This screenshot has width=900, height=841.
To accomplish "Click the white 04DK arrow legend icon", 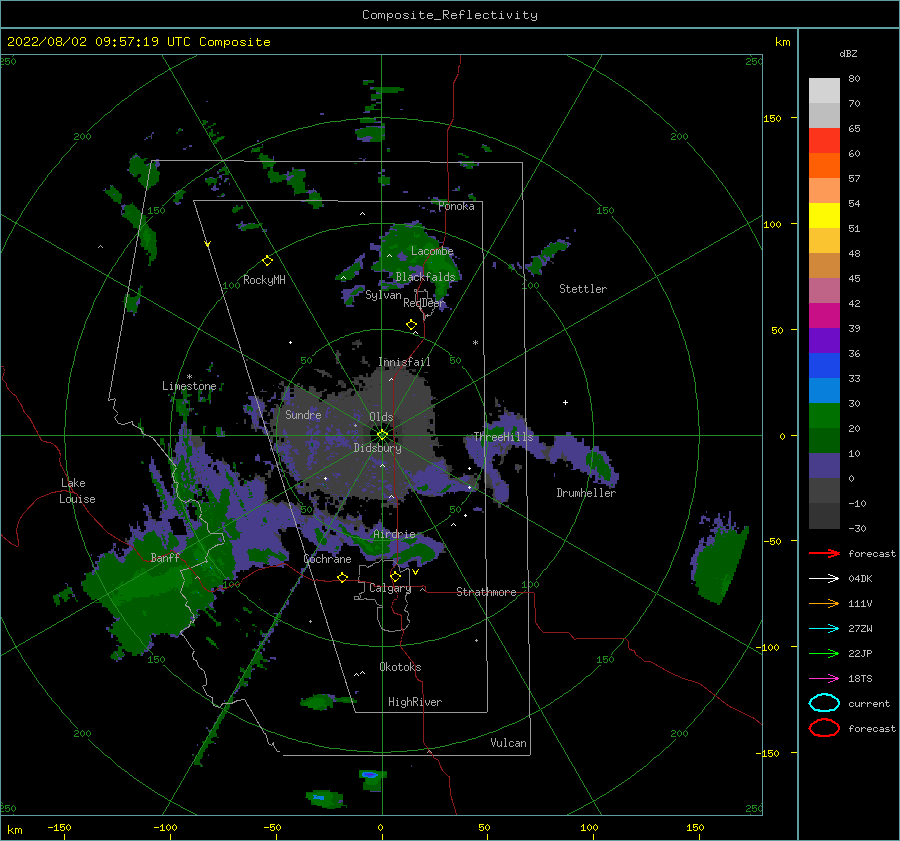I will [824, 579].
